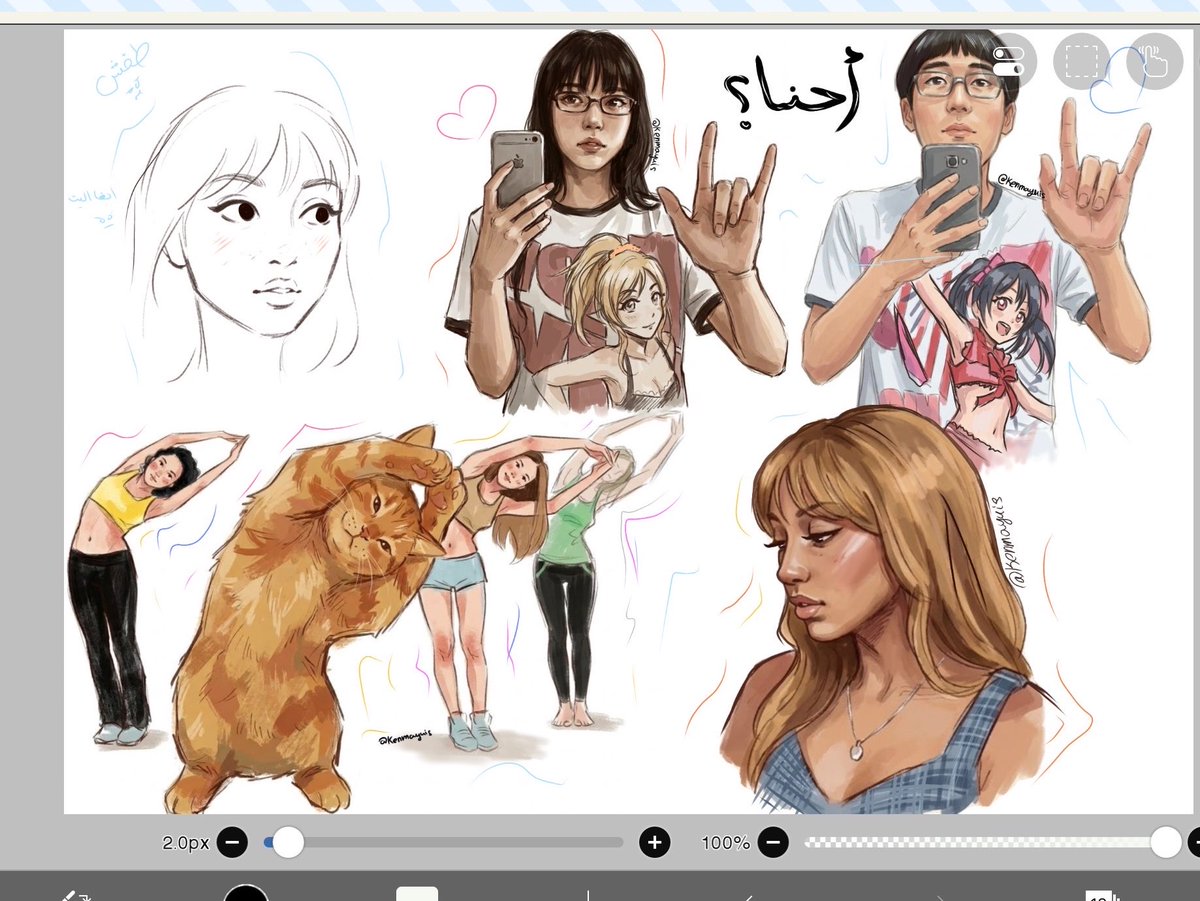Decrease opacity with the minus button

tap(772, 843)
